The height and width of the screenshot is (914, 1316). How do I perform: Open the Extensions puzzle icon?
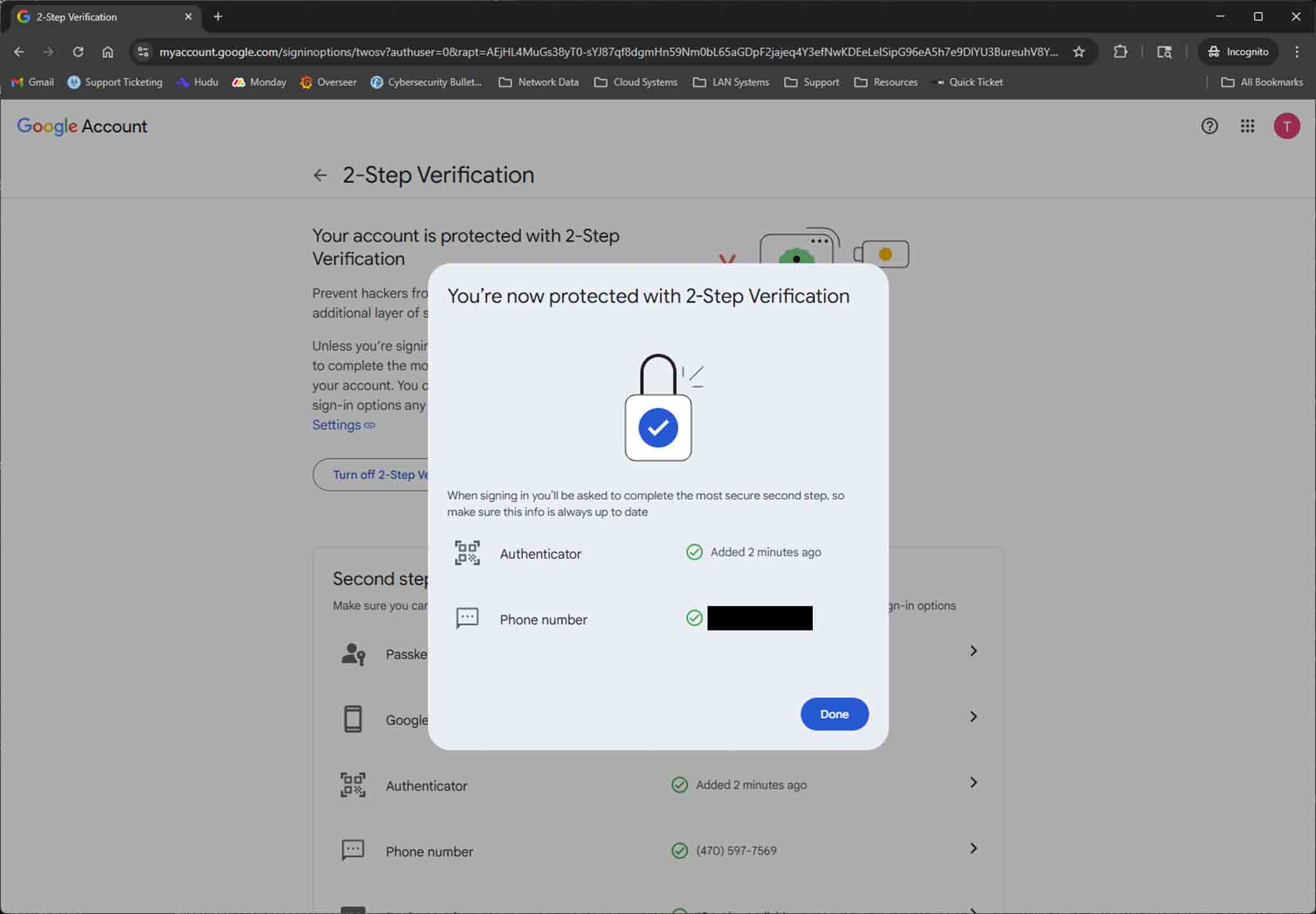pos(1121,52)
